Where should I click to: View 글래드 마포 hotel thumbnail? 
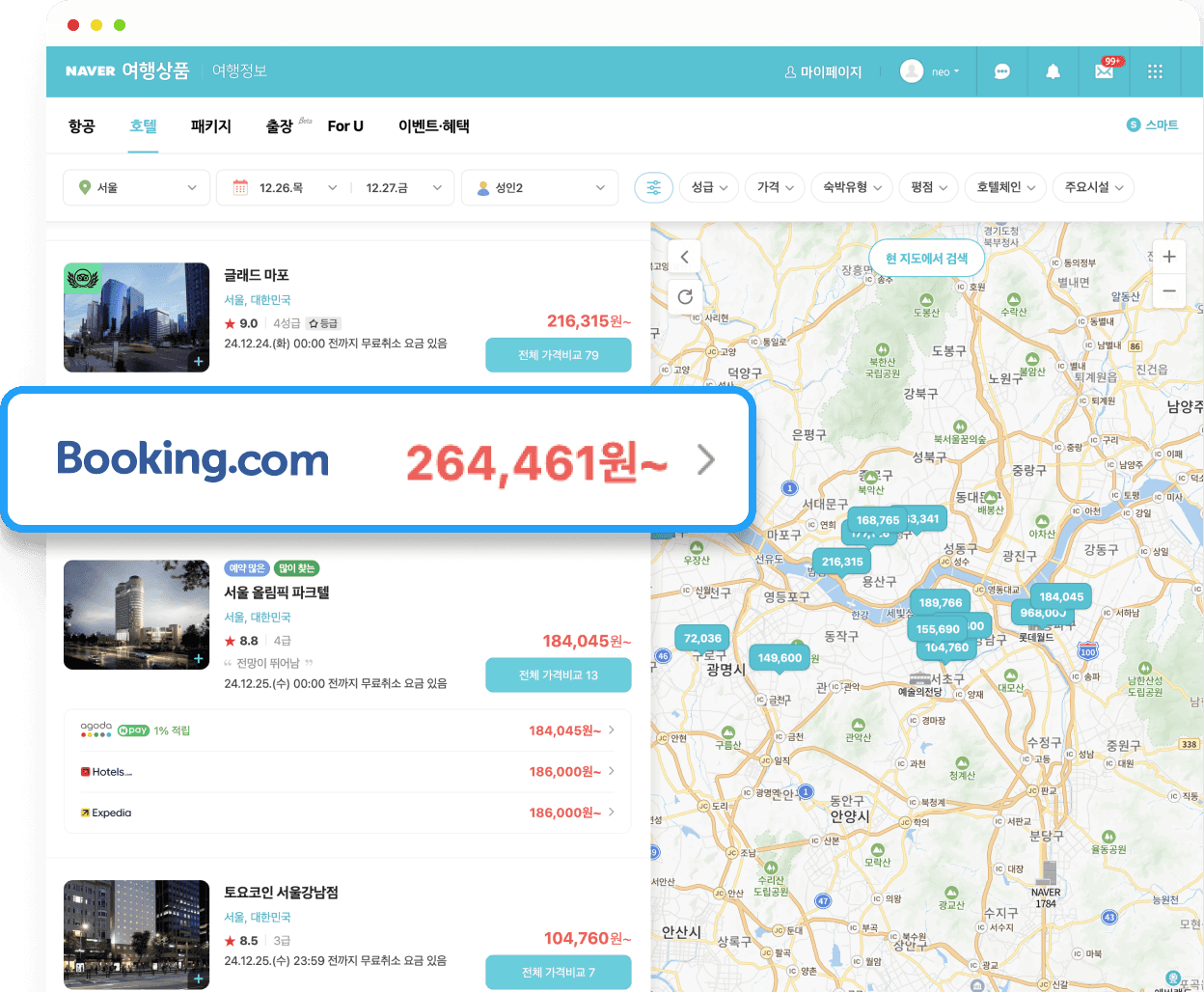[136, 317]
